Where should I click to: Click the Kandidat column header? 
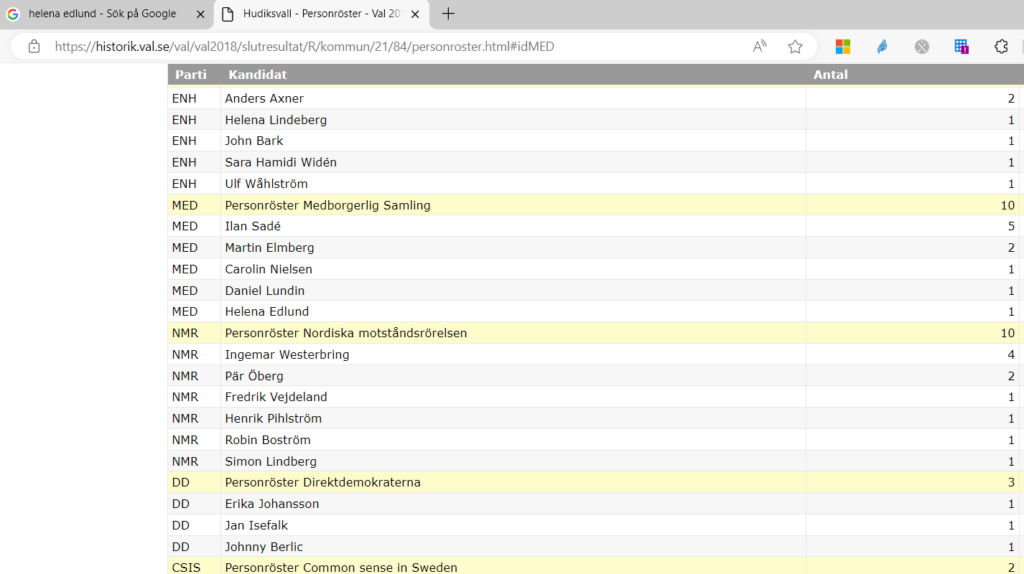click(x=257, y=75)
